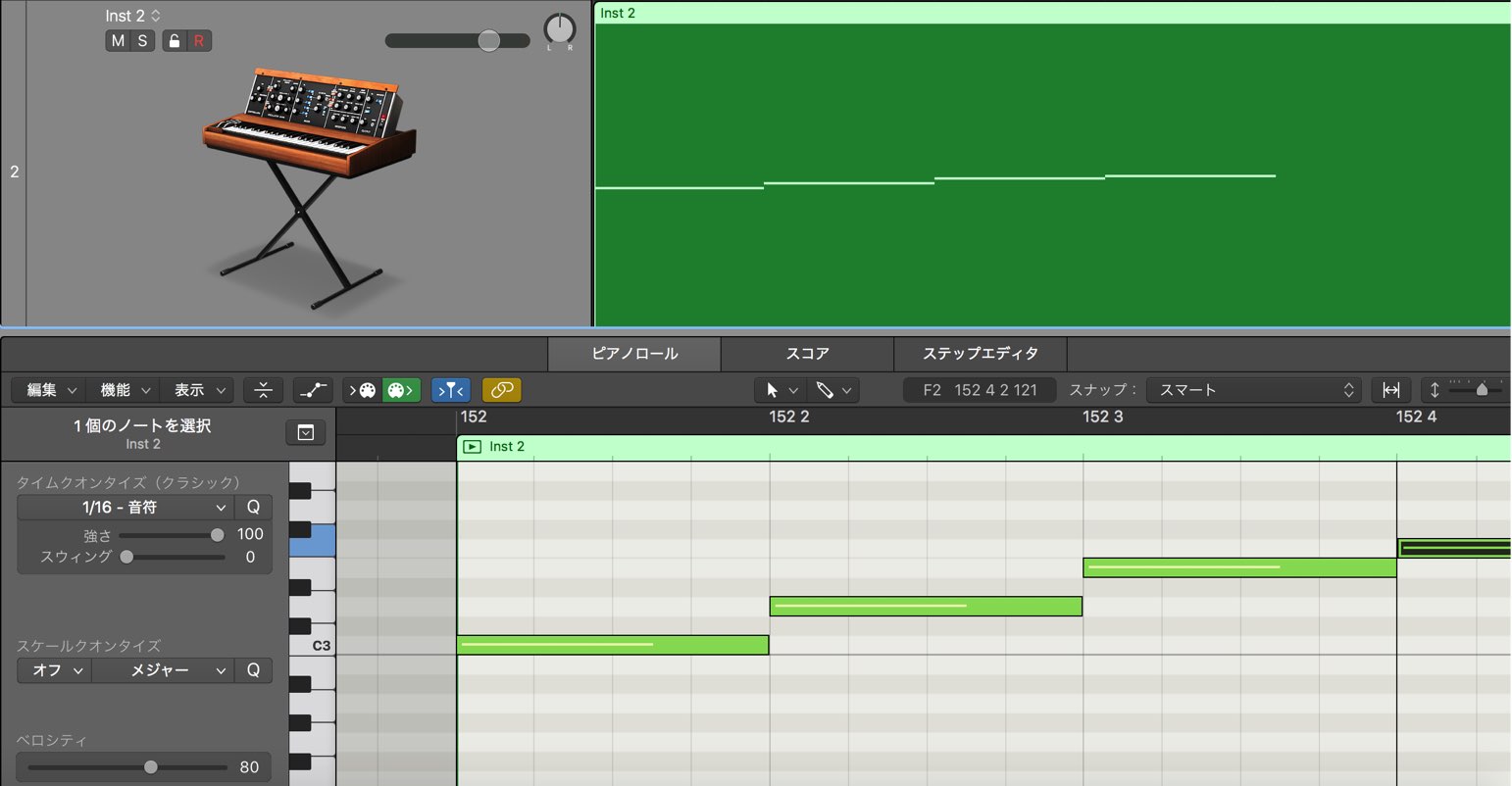Toggle record enable on Inst 2 track
The height and width of the screenshot is (786, 1512).
click(x=199, y=41)
